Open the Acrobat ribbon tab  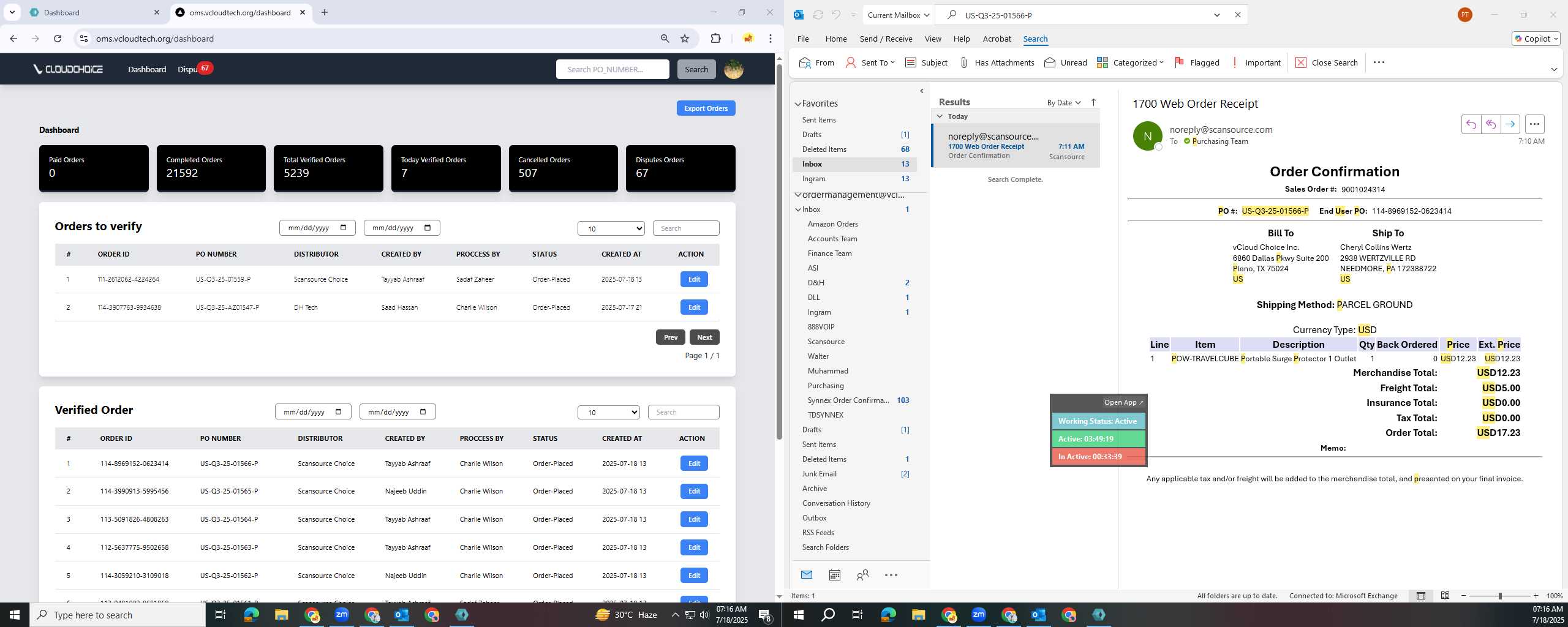tap(997, 39)
